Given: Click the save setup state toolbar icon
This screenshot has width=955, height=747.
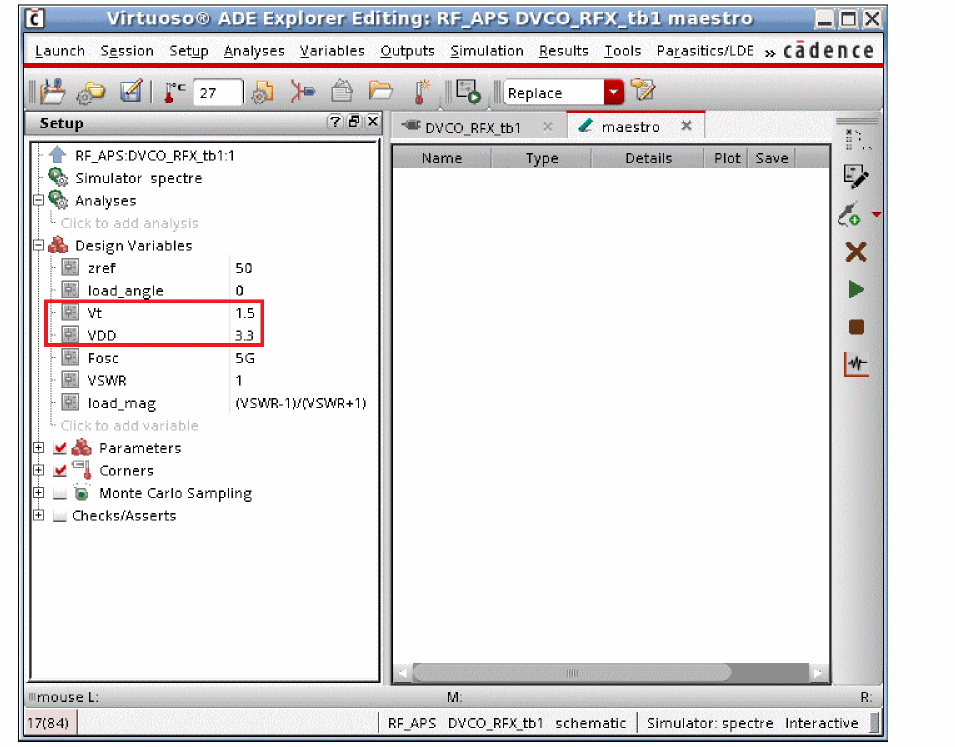Looking at the screenshot, I should pyautogui.click(x=52, y=91).
